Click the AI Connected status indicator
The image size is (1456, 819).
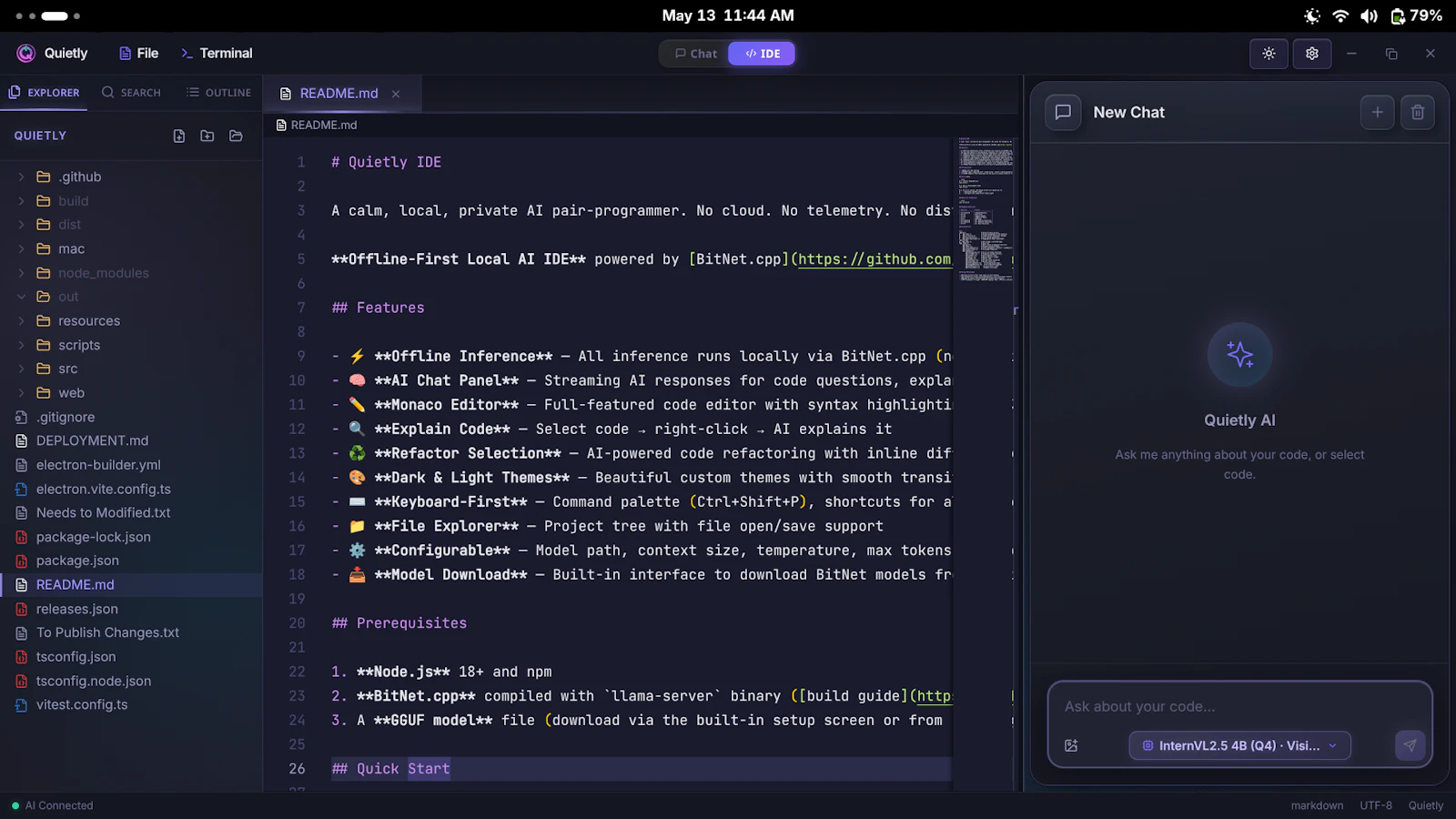52,805
